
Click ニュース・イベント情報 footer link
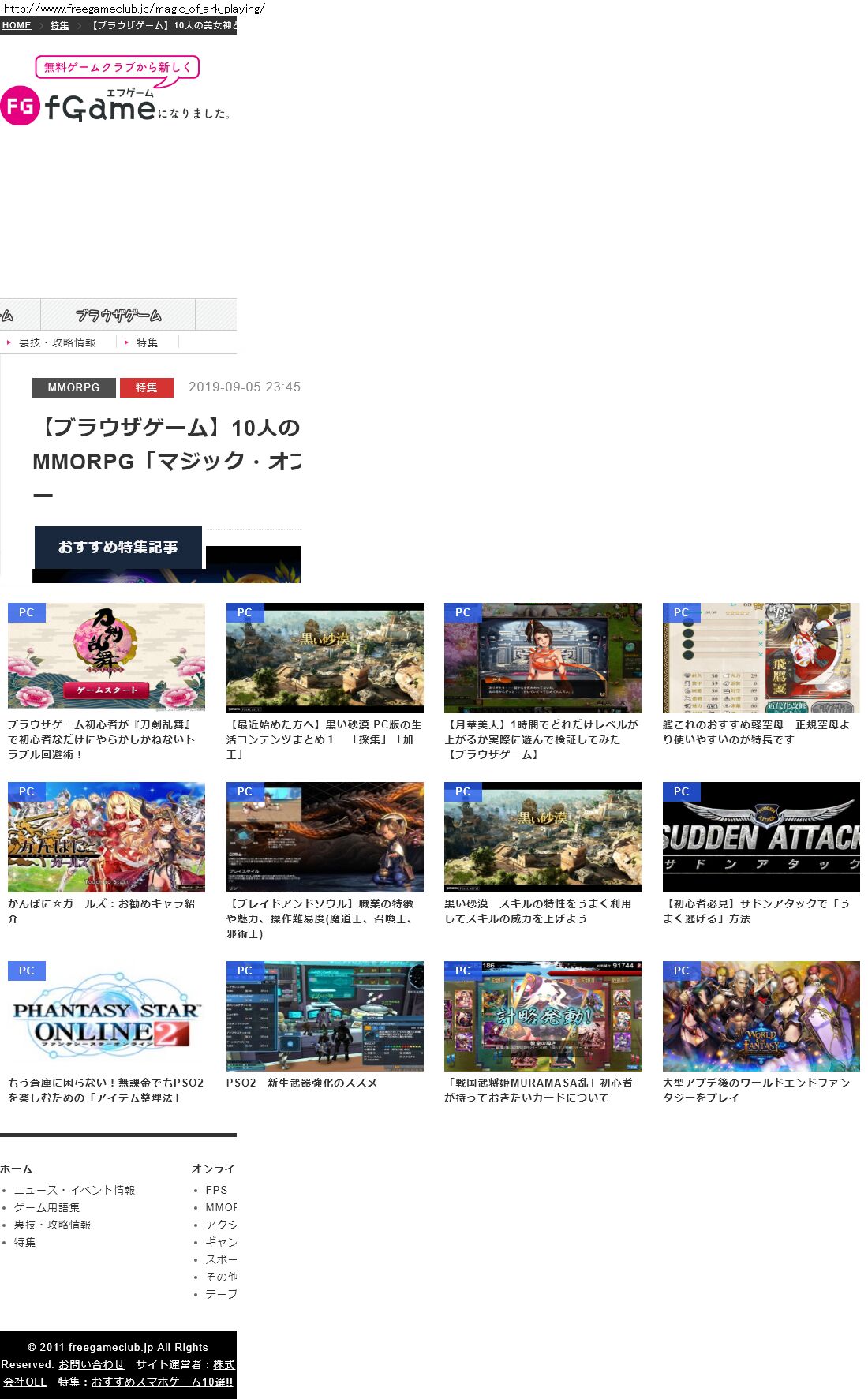coord(74,1190)
